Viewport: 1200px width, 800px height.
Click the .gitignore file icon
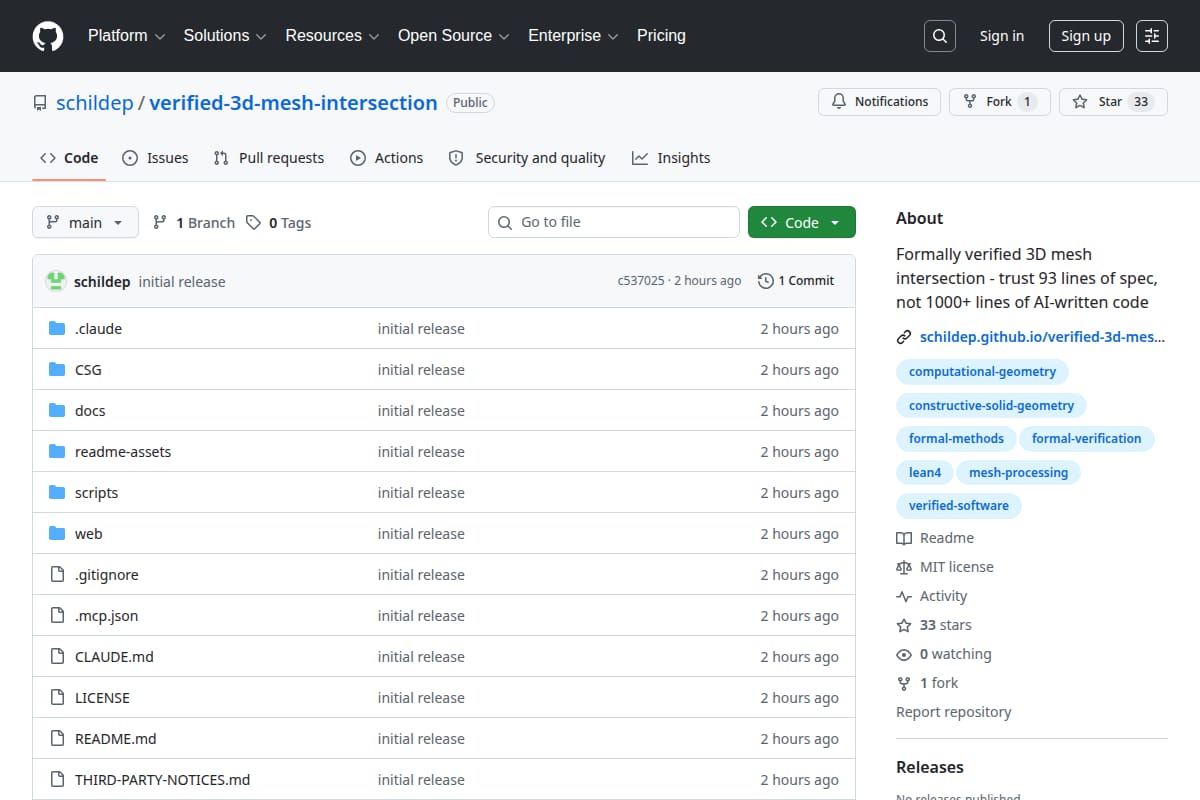[x=57, y=575]
